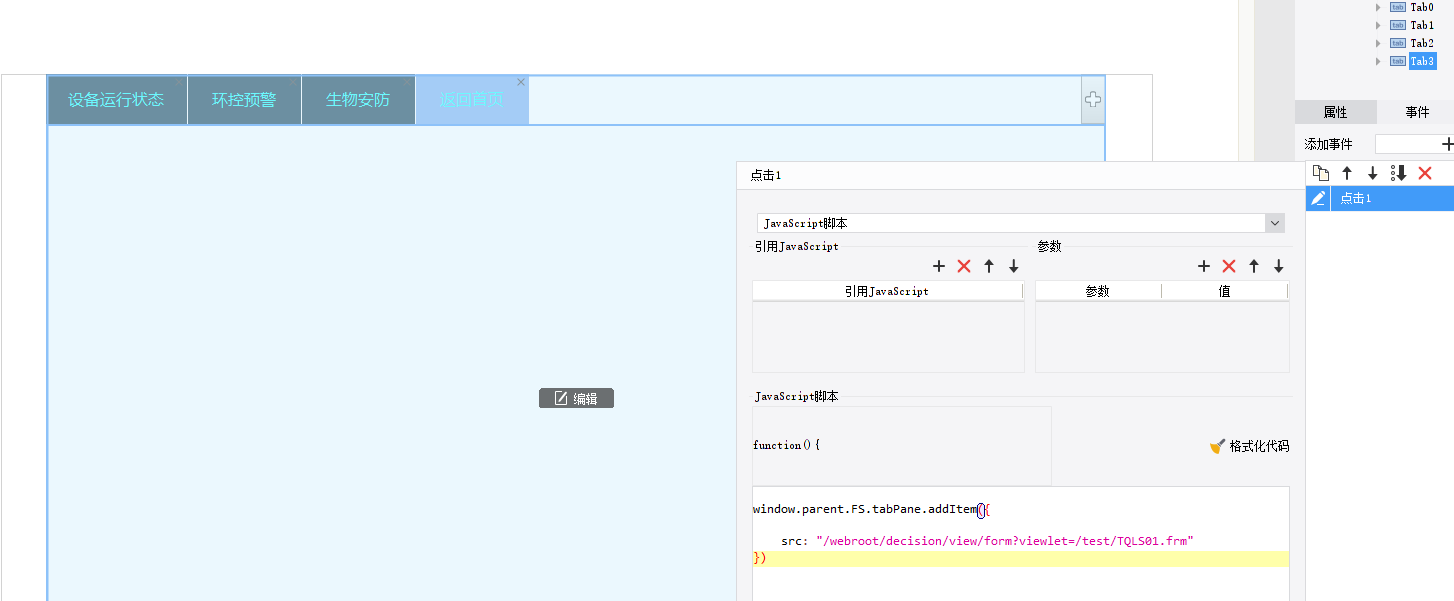
Task: Switch to the 属性 panel tab
Action: [x=1335, y=112]
